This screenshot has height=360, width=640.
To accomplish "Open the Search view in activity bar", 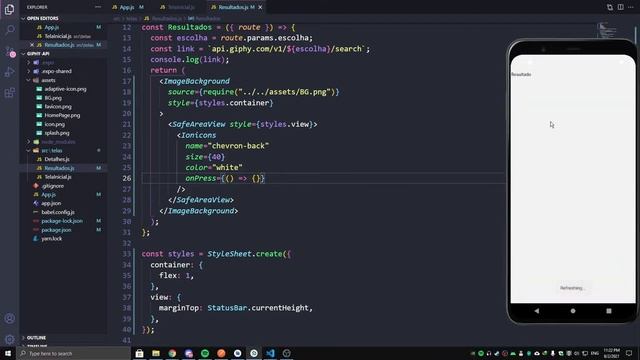I will (x=9, y=29).
